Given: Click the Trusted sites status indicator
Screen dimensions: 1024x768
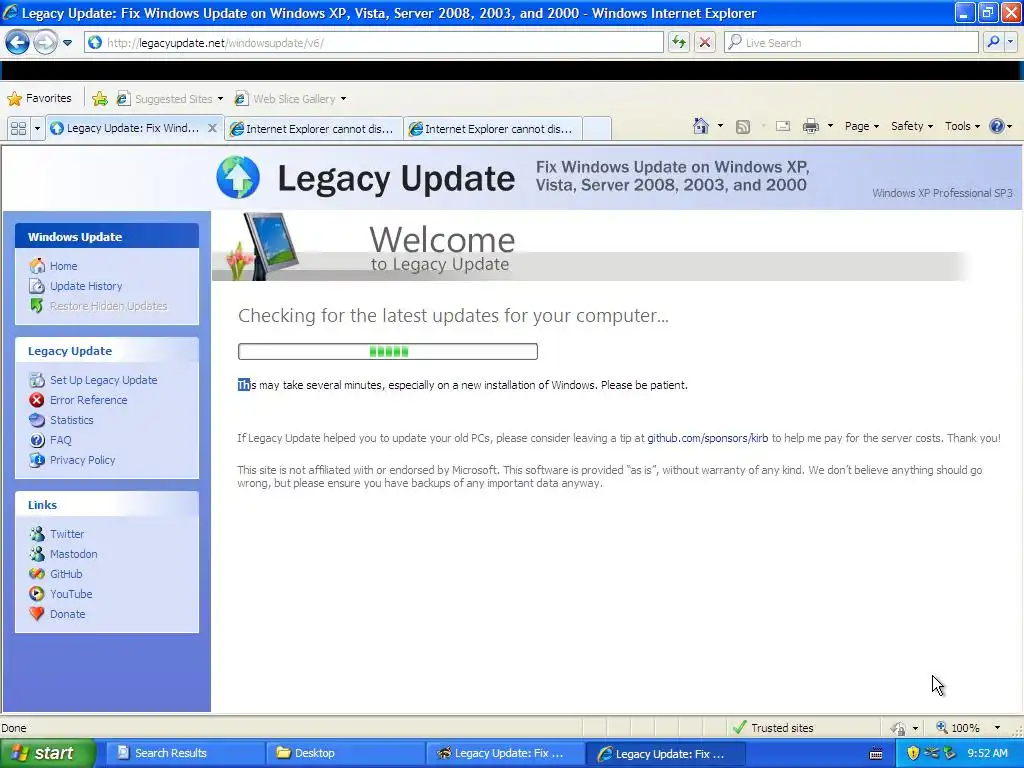Looking at the screenshot, I should 774,728.
